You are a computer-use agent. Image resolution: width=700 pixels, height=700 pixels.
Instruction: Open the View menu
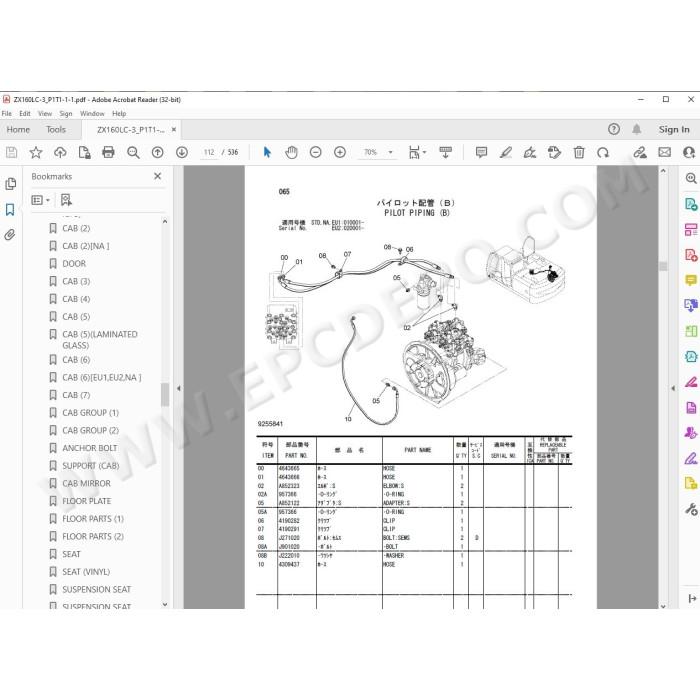pos(45,114)
